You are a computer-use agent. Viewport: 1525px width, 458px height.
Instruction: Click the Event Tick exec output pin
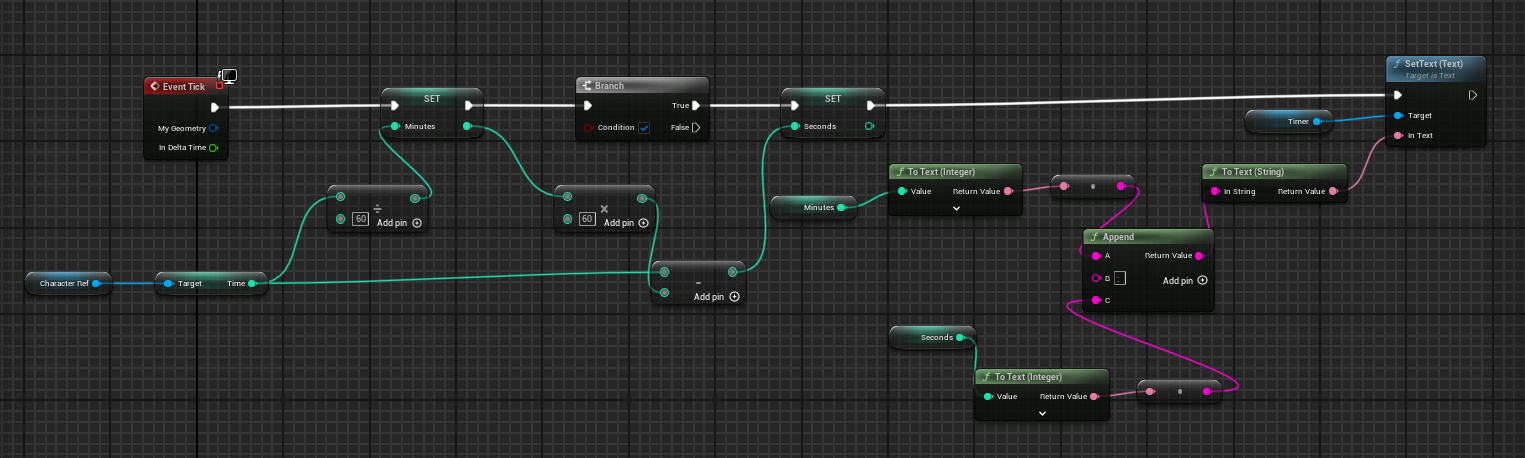[x=214, y=107]
